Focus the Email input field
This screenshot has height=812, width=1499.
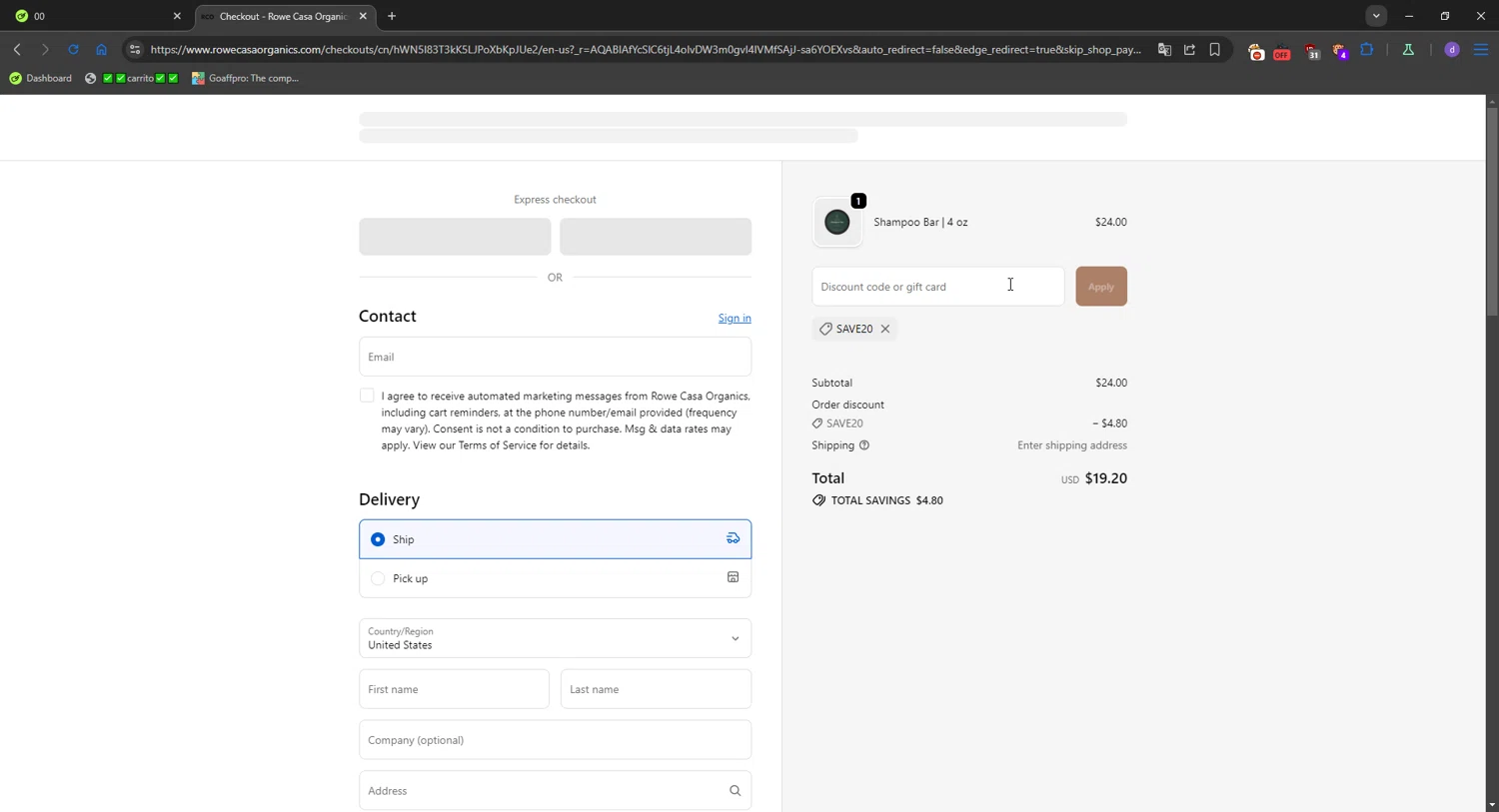coord(555,357)
